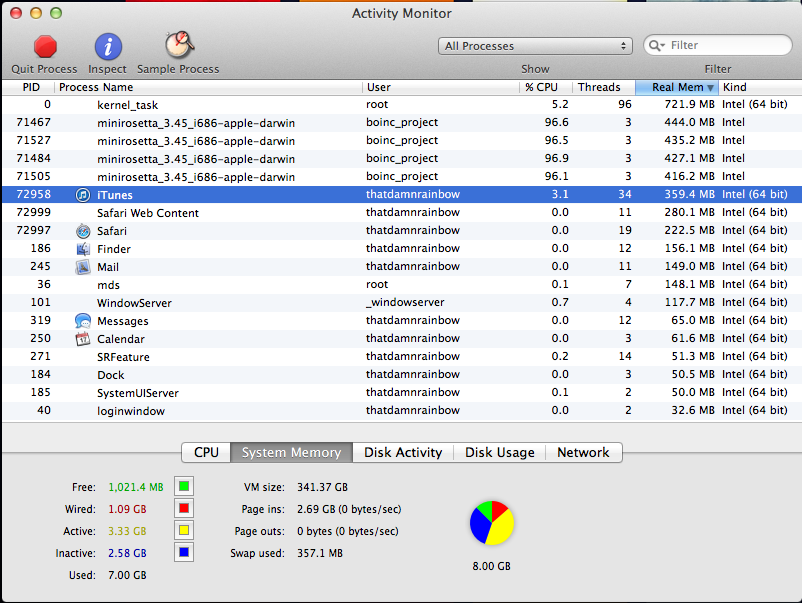The image size is (802, 603).
Task: Select the kernel_task process row
Action: 402,105
